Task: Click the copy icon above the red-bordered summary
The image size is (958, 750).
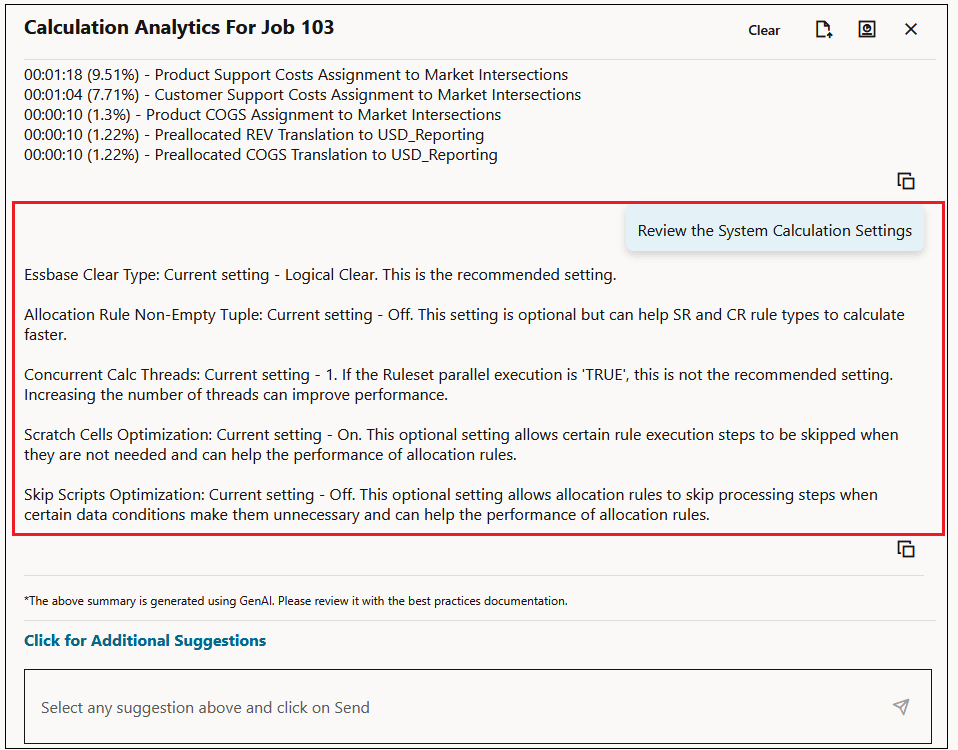Action: pos(905,181)
